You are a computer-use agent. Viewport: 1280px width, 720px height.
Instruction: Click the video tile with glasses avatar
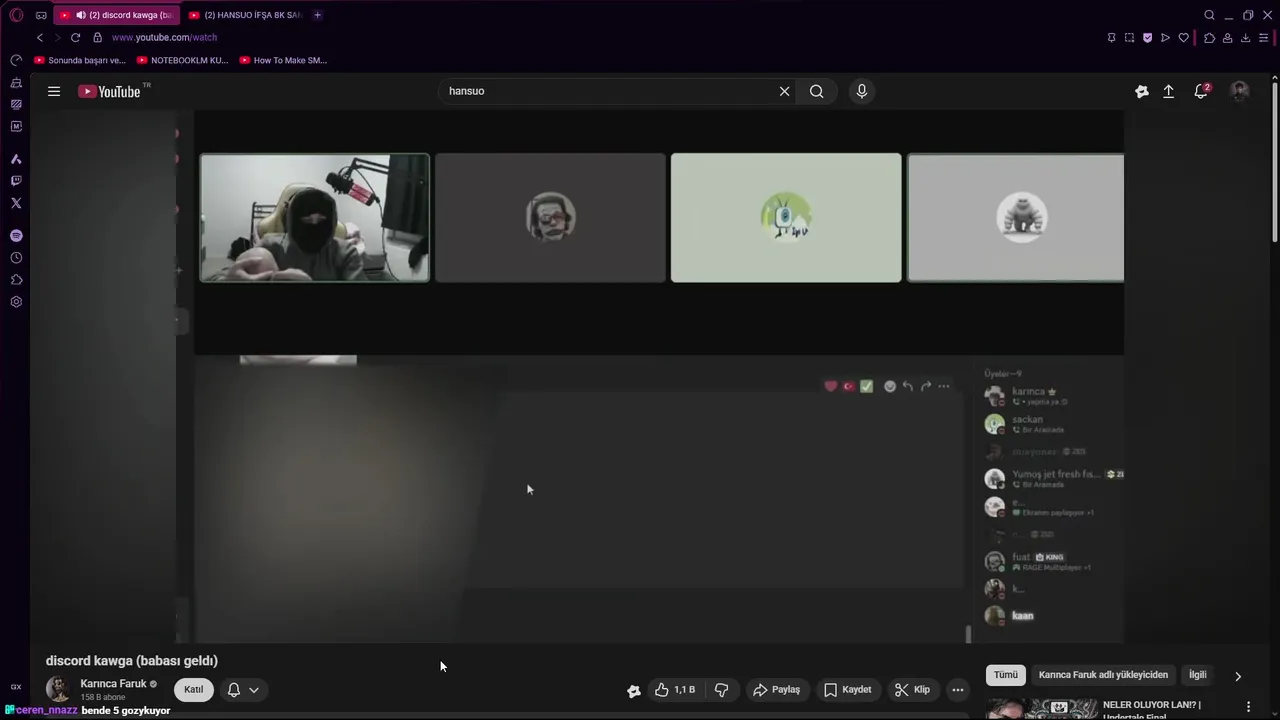pos(550,217)
